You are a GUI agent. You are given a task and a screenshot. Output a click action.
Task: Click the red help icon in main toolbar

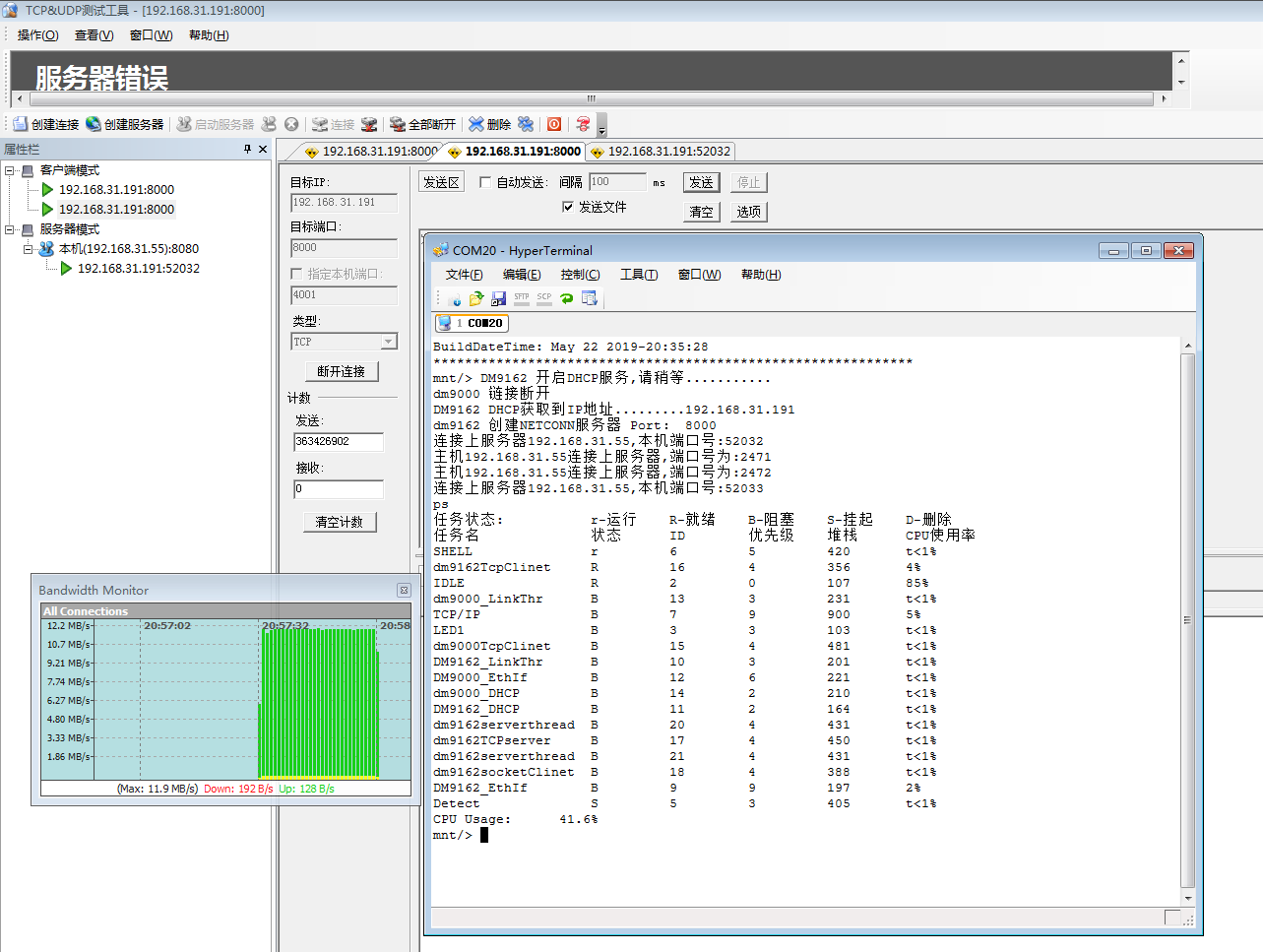(584, 124)
